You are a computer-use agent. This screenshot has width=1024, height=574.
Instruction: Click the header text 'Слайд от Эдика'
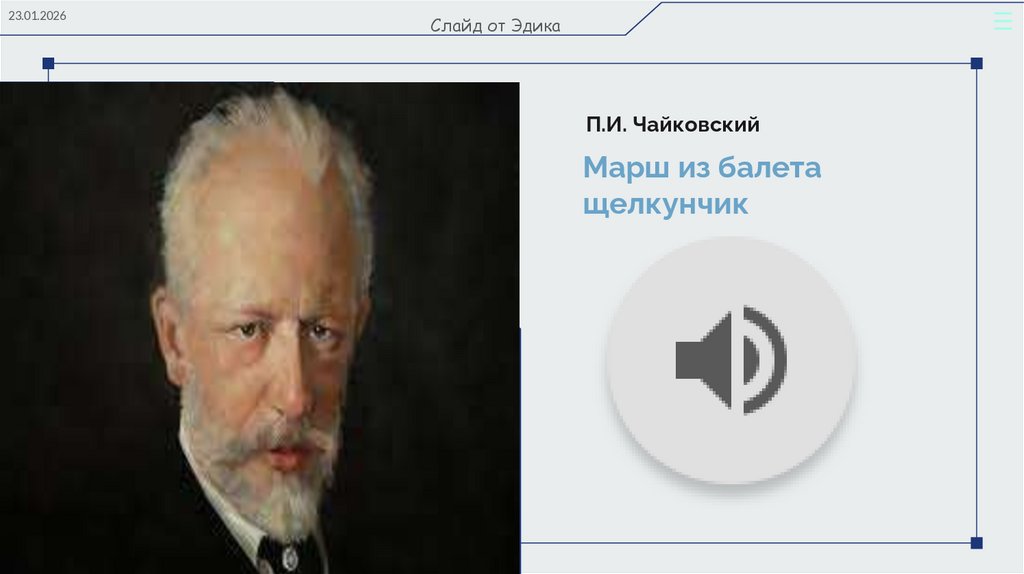pyautogui.click(x=495, y=25)
